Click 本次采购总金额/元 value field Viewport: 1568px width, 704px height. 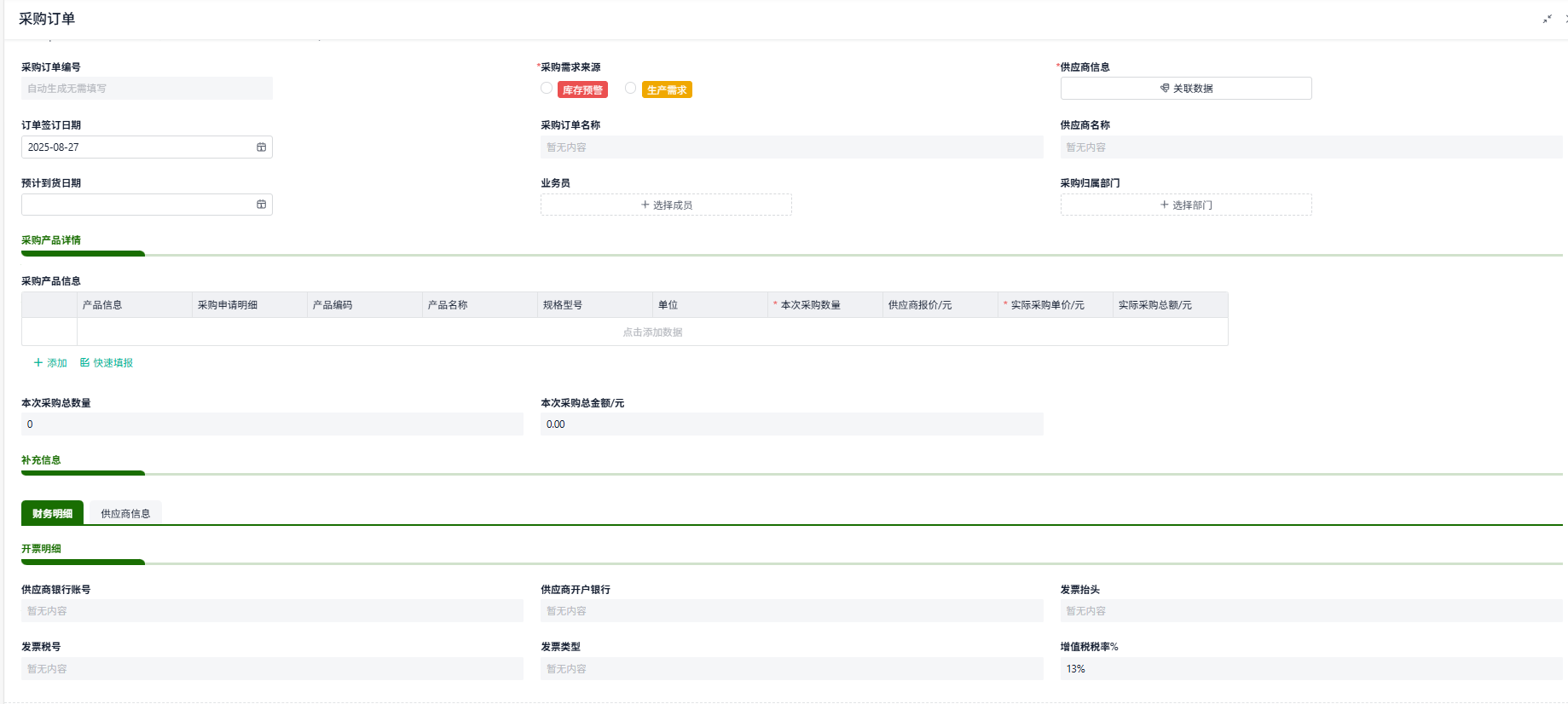coord(792,424)
